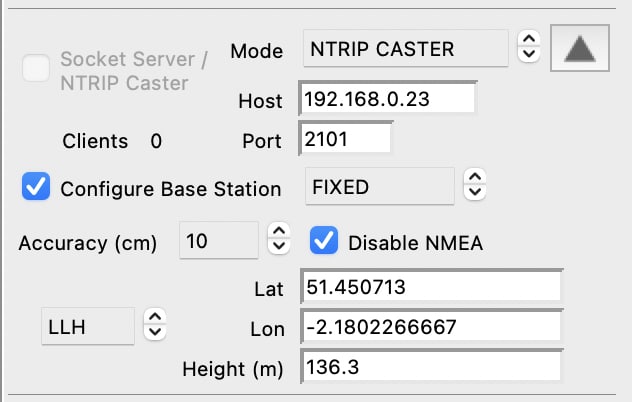
Task: Click the Clients label
Action: [x=95, y=141]
